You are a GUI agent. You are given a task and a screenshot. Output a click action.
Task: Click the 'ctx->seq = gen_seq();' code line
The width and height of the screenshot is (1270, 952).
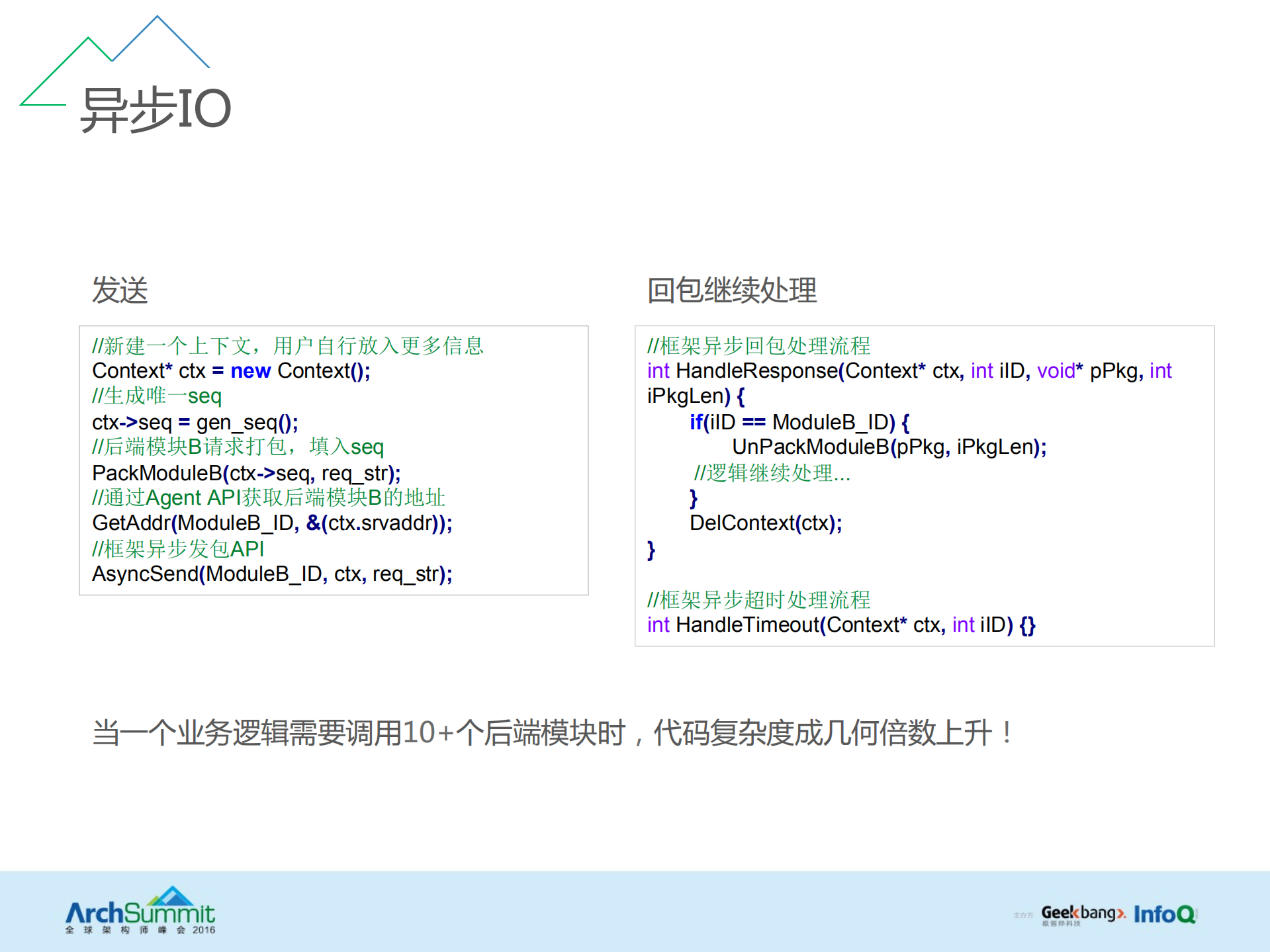(x=195, y=422)
